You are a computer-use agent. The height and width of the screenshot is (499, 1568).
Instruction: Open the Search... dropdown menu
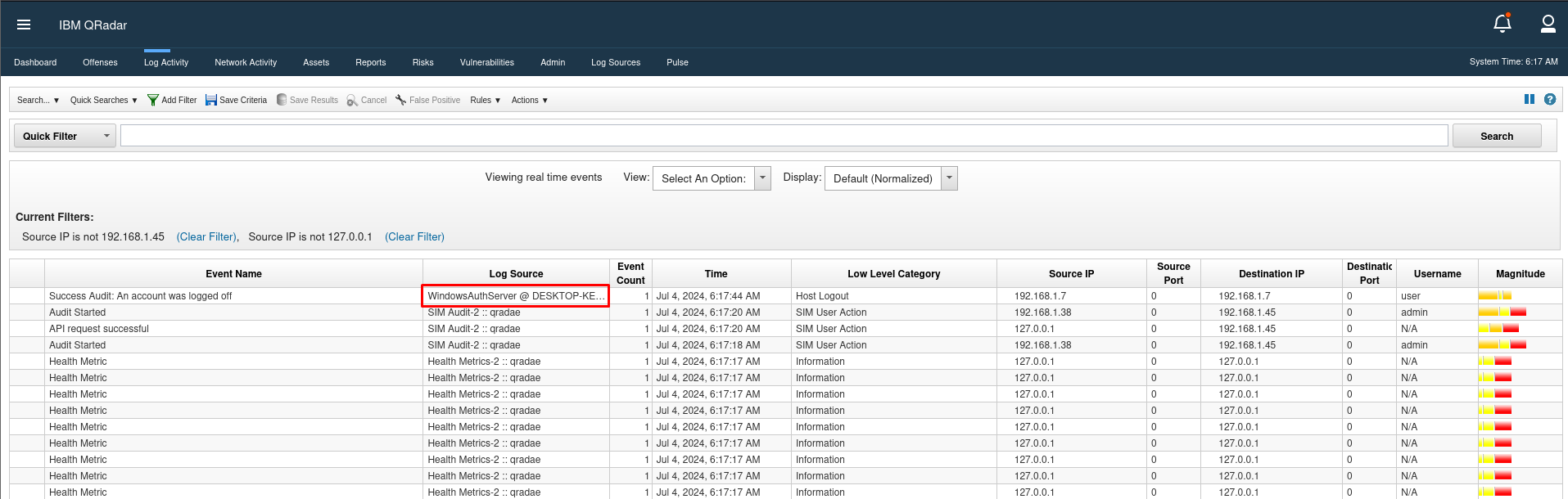click(x=38, y=100)
